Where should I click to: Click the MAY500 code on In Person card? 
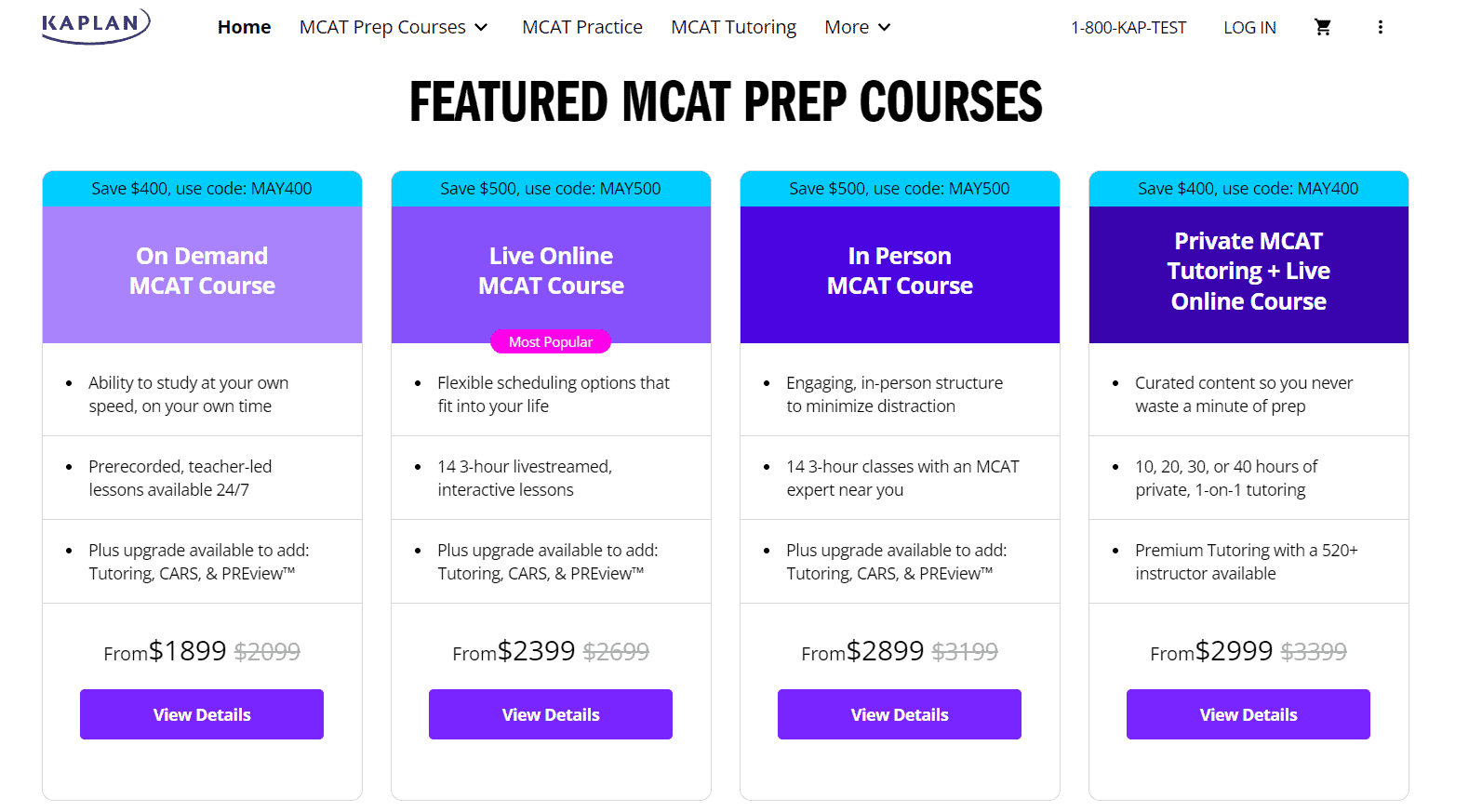tap(899, 188)
